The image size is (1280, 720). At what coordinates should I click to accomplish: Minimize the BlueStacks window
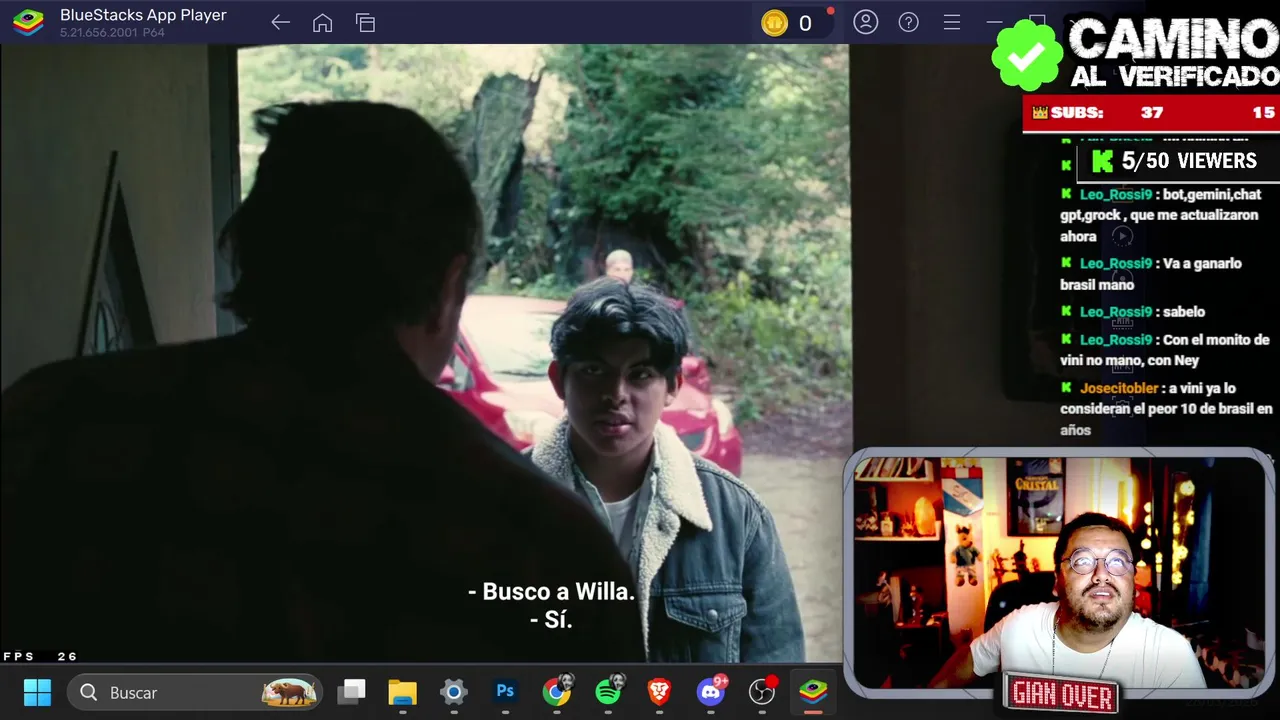pos(994,22)
